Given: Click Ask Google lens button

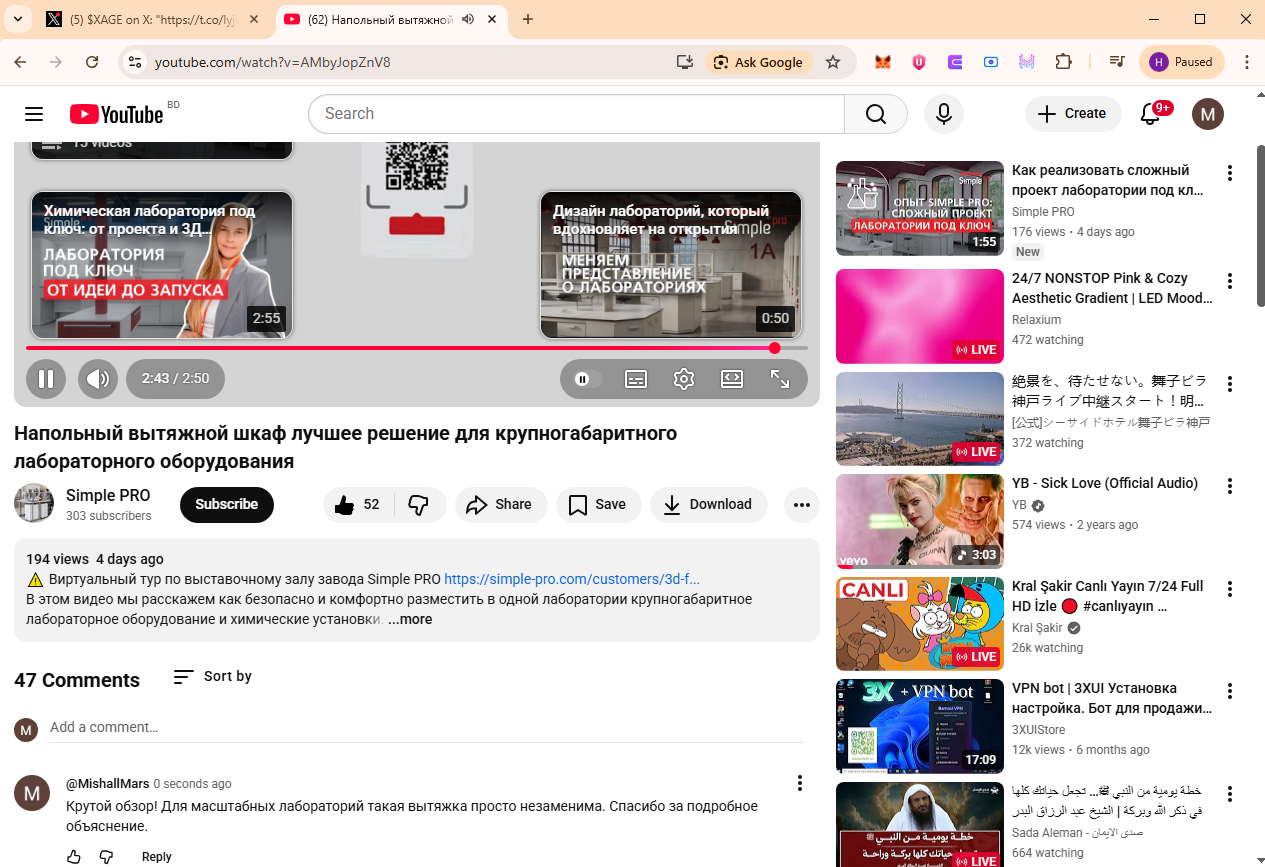Looking at the screenshot, I should pos(759,62).
